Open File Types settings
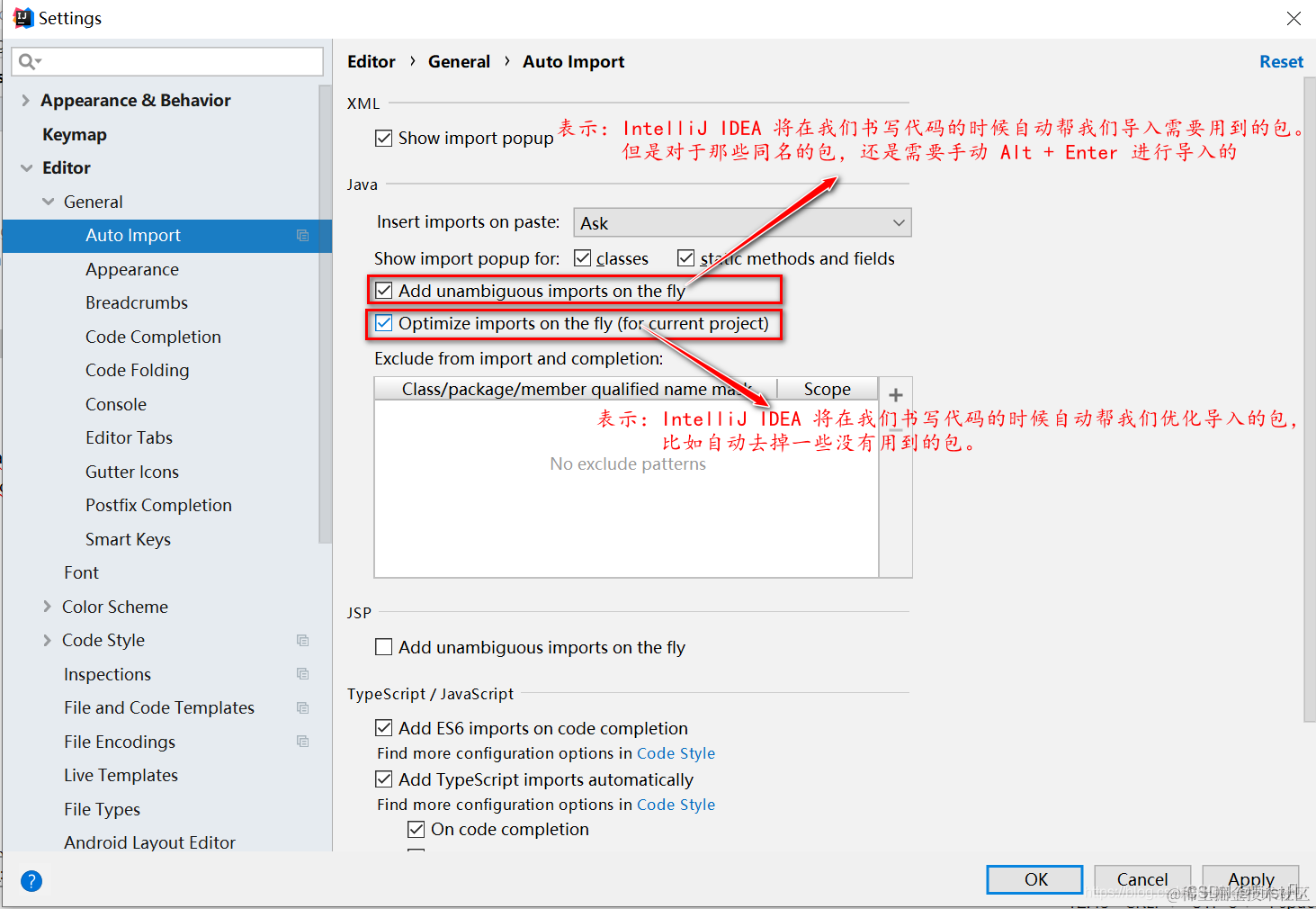Viewport: 1316px width, 909px height. (x=102, y=809)
